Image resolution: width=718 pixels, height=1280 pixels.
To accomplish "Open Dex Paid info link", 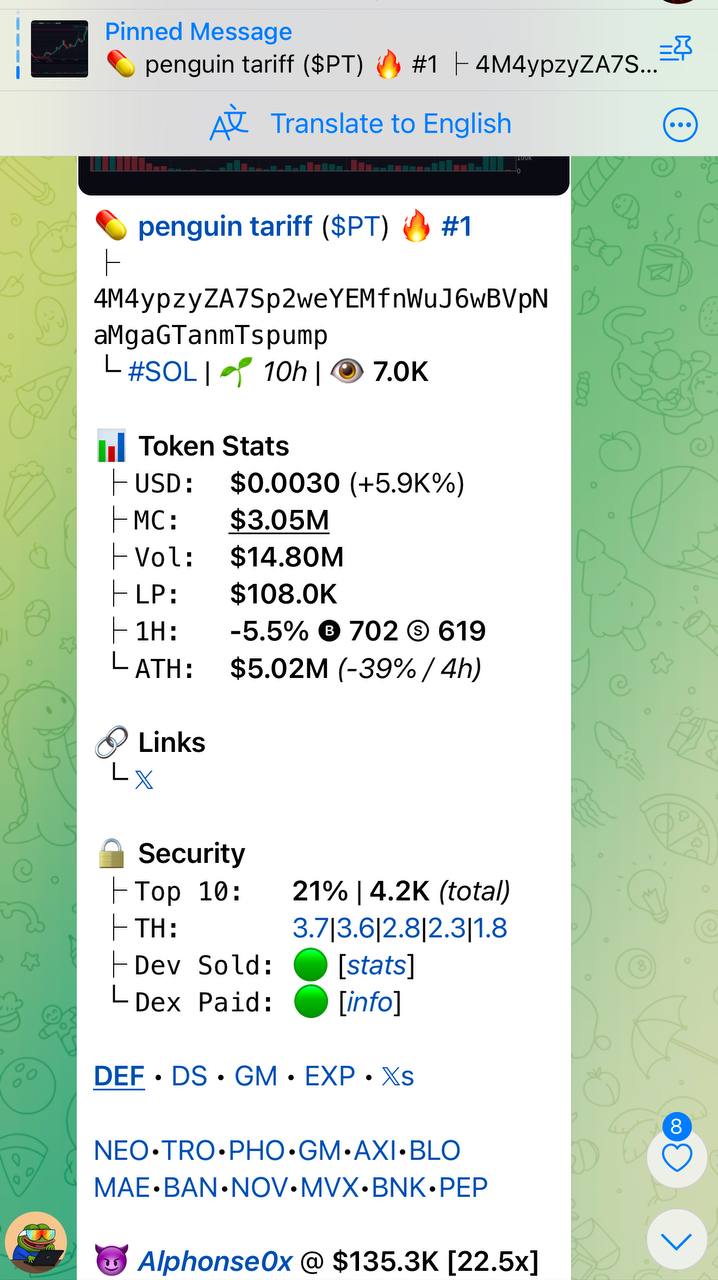I will point(369,1002).
